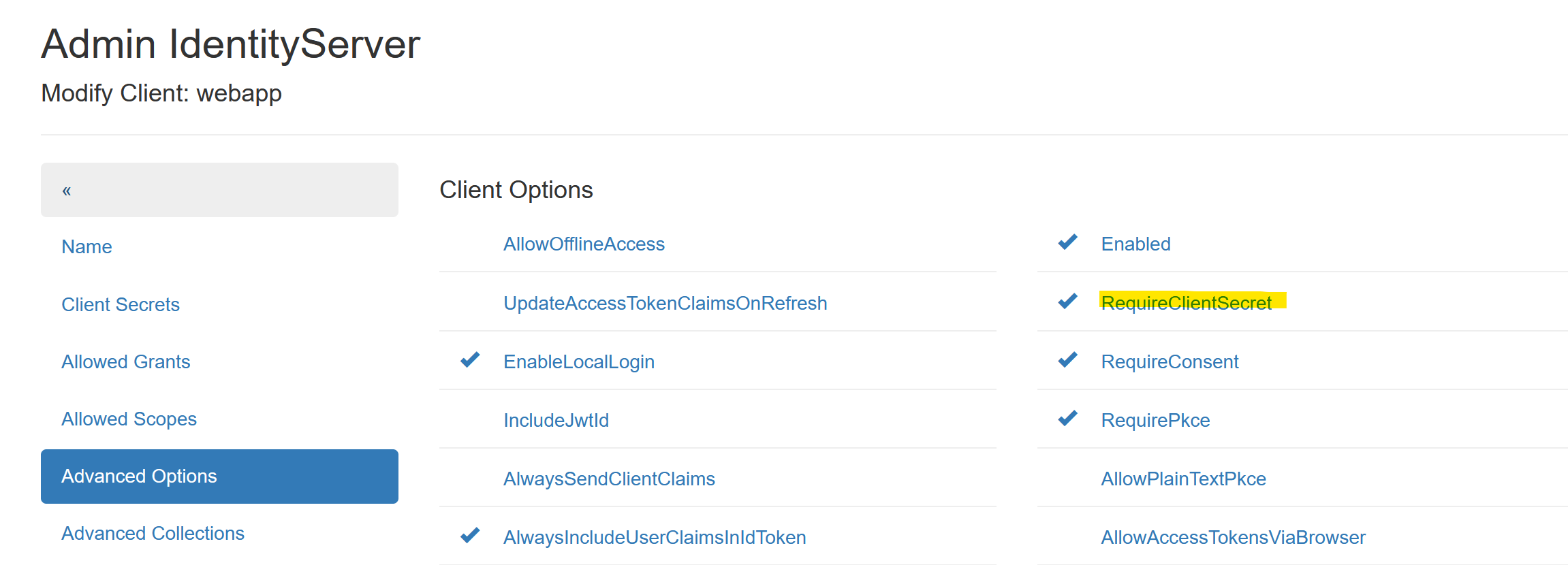Screen dimensions: 1568x565
Task: Enable UpdateAccessTokenClaimsOnRefresh option
Action: click(665, 304)
